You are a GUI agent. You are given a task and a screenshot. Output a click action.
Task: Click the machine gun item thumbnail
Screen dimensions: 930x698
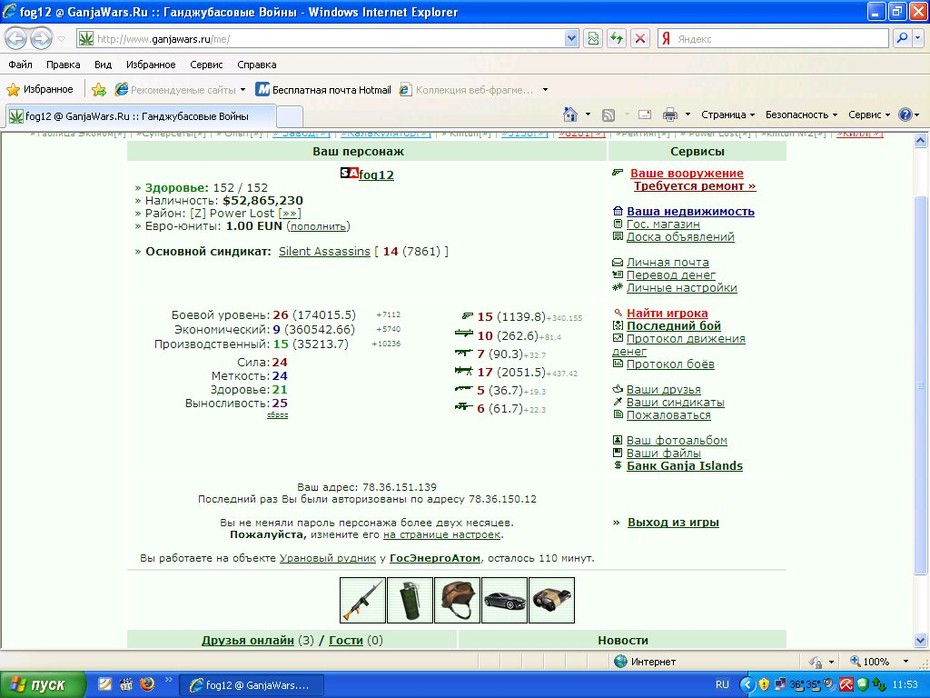tap(363, 600)
